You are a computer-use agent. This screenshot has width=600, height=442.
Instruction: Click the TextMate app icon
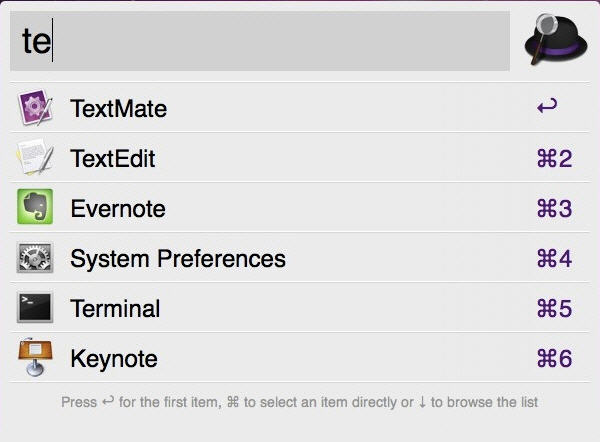[x=35, y=108]
